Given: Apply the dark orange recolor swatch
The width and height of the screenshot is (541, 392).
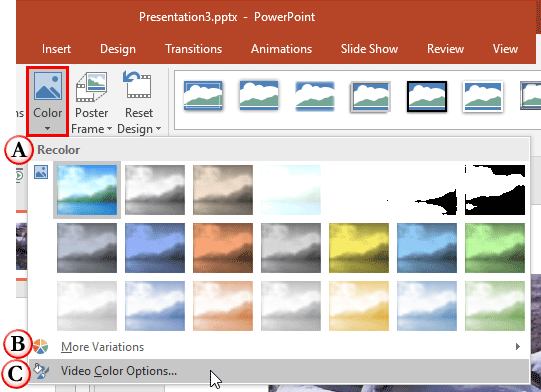Looking at the screenshot, I should [x=223, y=248].
